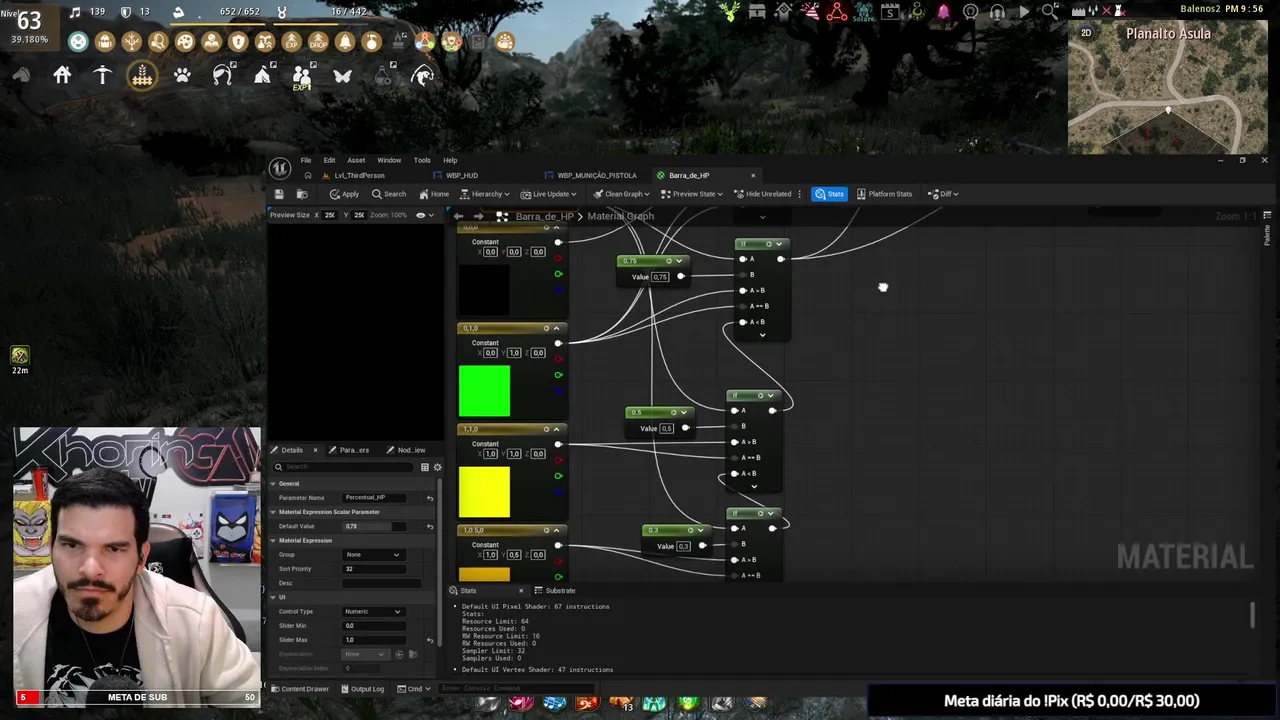Open the Output Log
Screen dimensions: 1280x720
coord(363,688)
